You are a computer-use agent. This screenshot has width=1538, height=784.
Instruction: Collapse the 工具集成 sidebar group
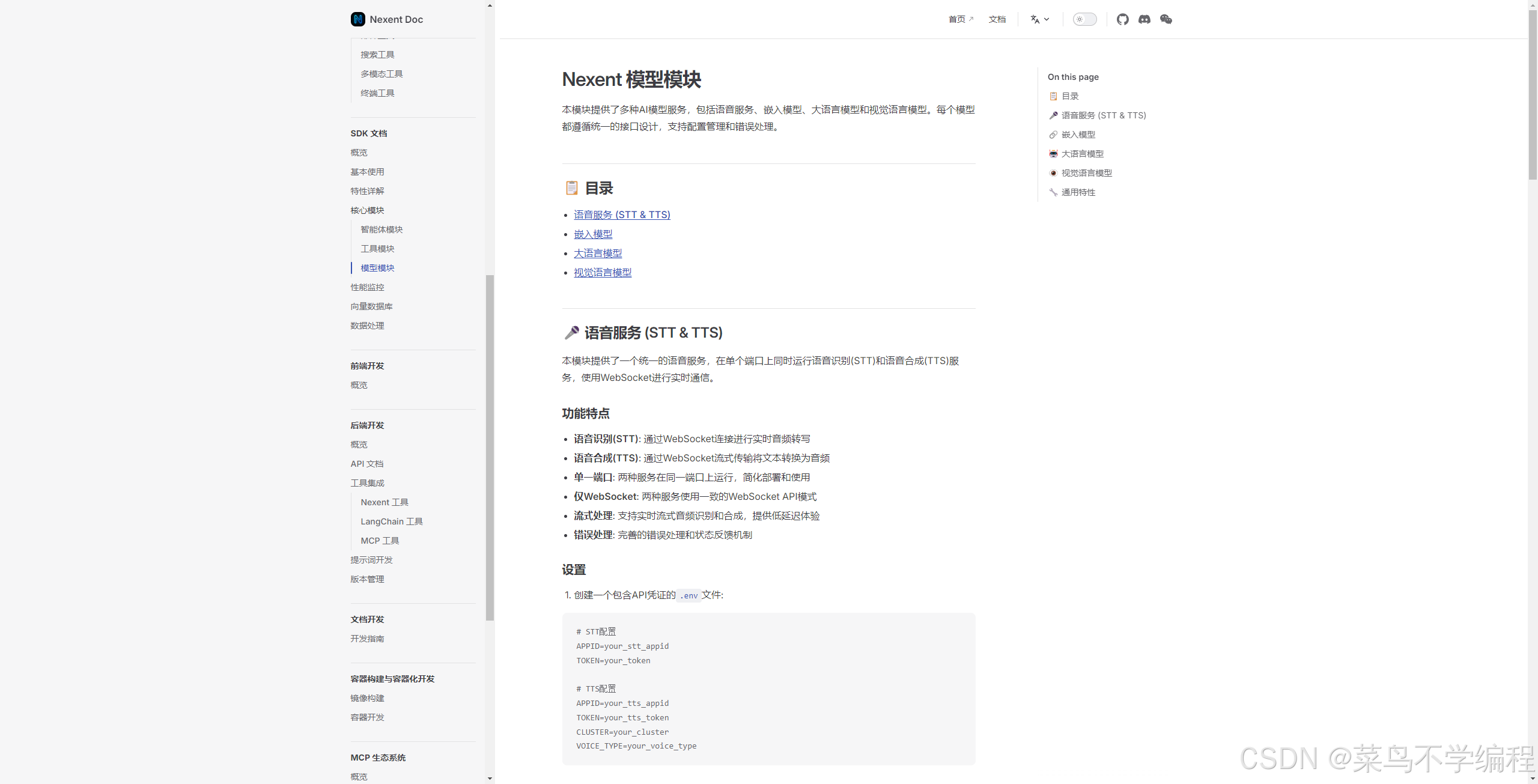point(367,483)
